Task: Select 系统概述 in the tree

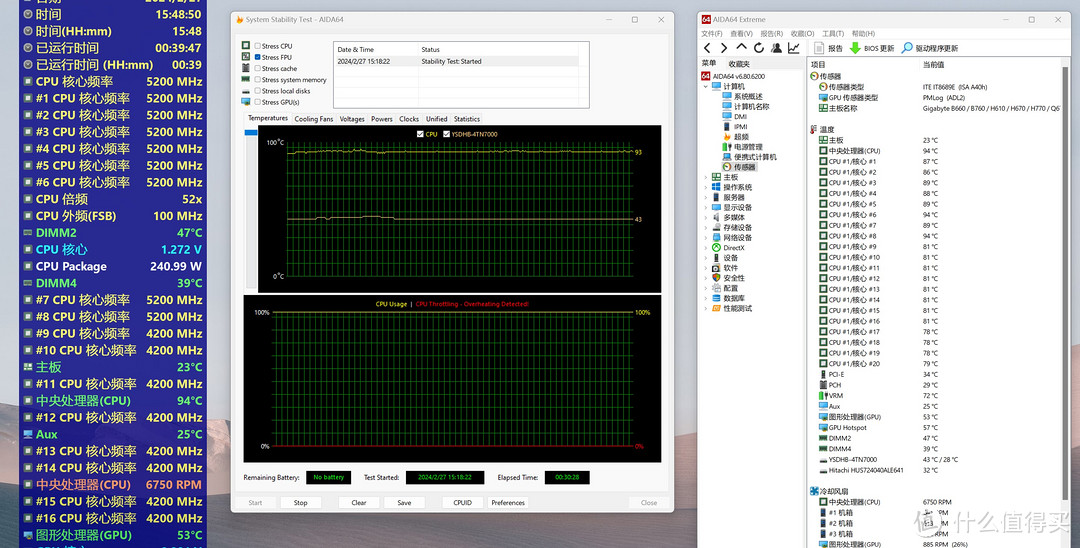Action: (742, 96)
